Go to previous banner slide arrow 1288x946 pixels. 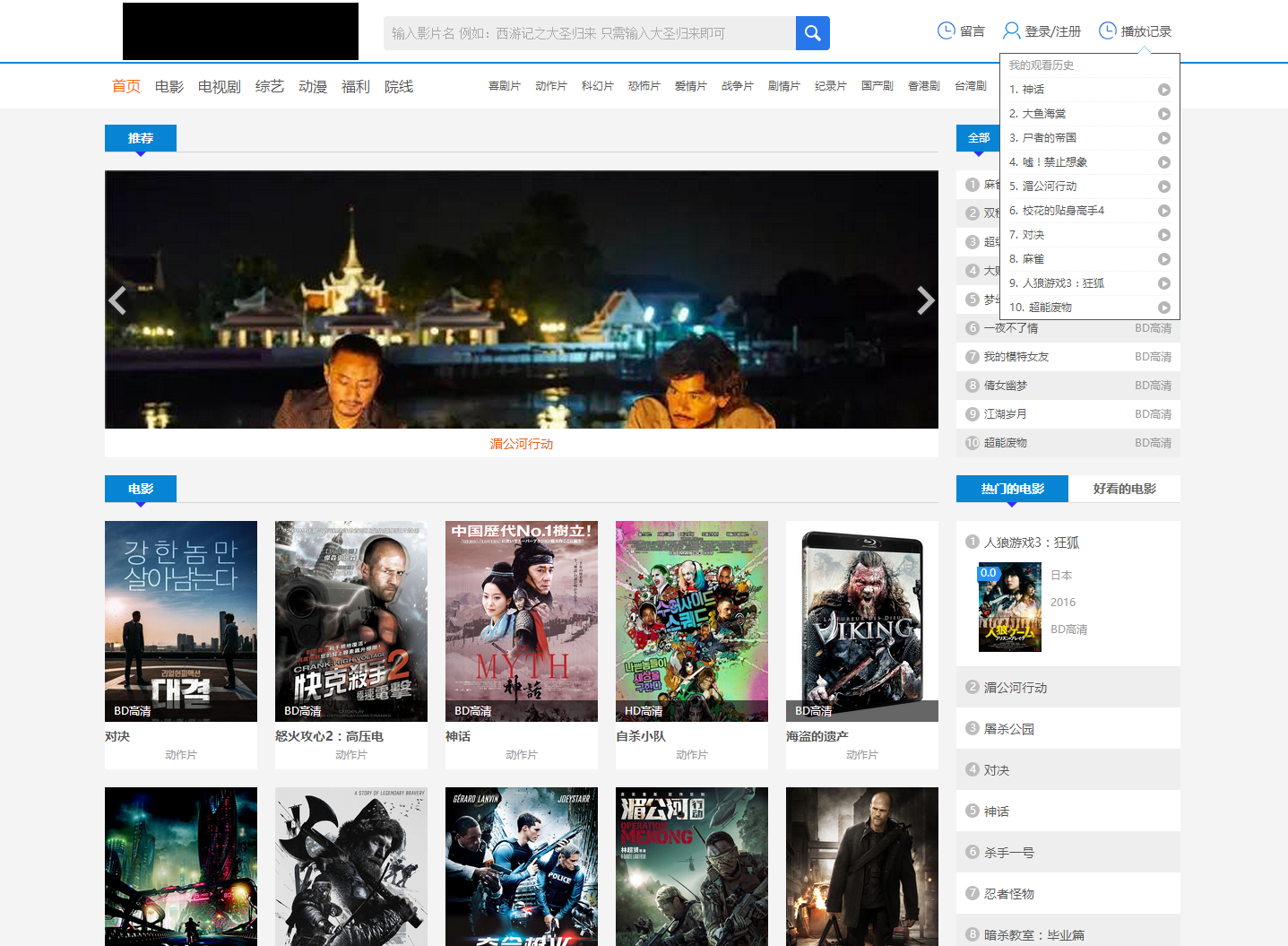point(117,299)
